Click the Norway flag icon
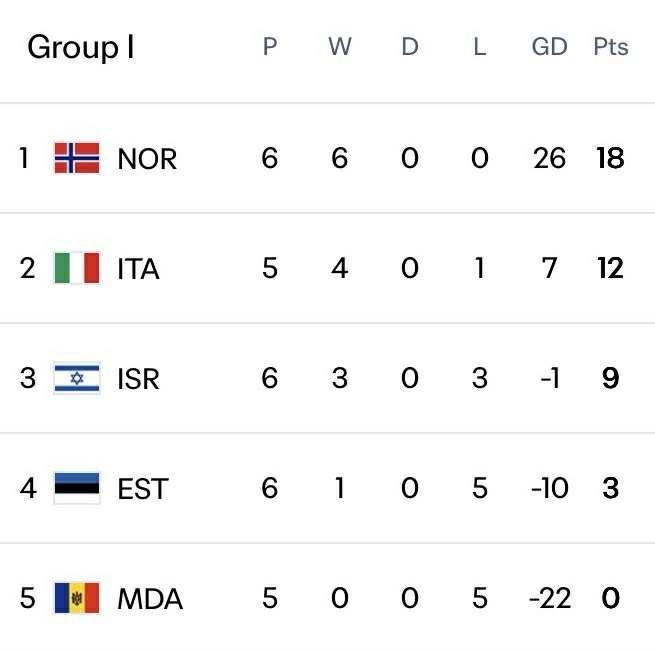Image resolution: width=655 pixels, height=652 pixels. tap(77, 158)
